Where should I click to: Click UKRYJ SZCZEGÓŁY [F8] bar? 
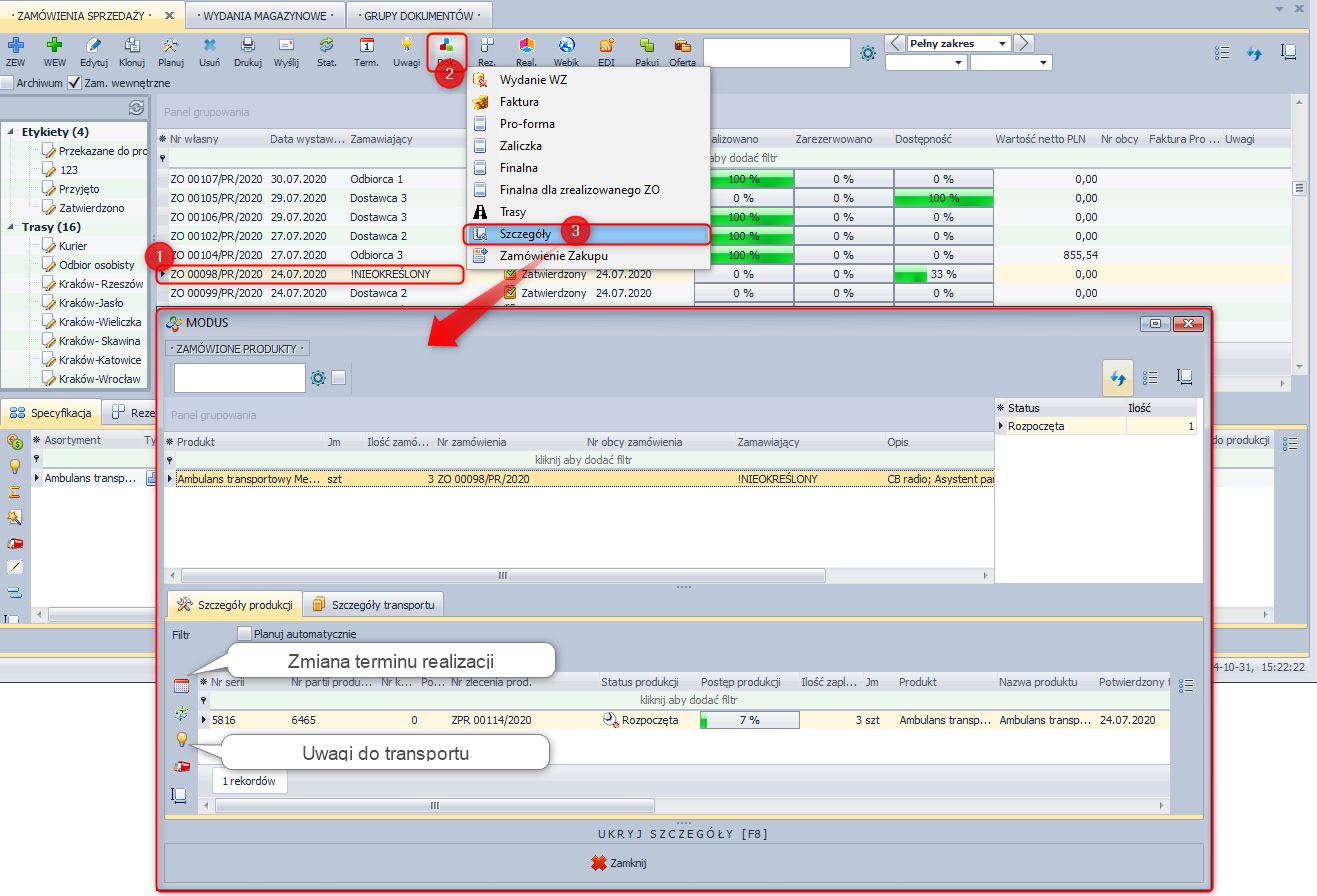pyautogui.click(x=683, y=834)
